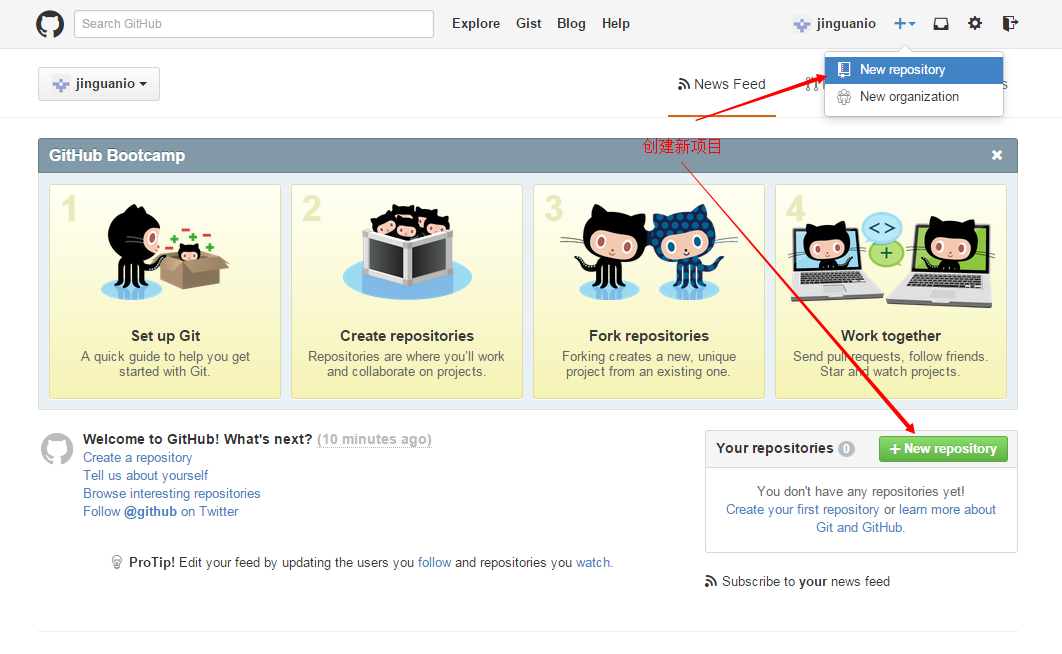Switch to the News Feed tab

click(722, 85)
